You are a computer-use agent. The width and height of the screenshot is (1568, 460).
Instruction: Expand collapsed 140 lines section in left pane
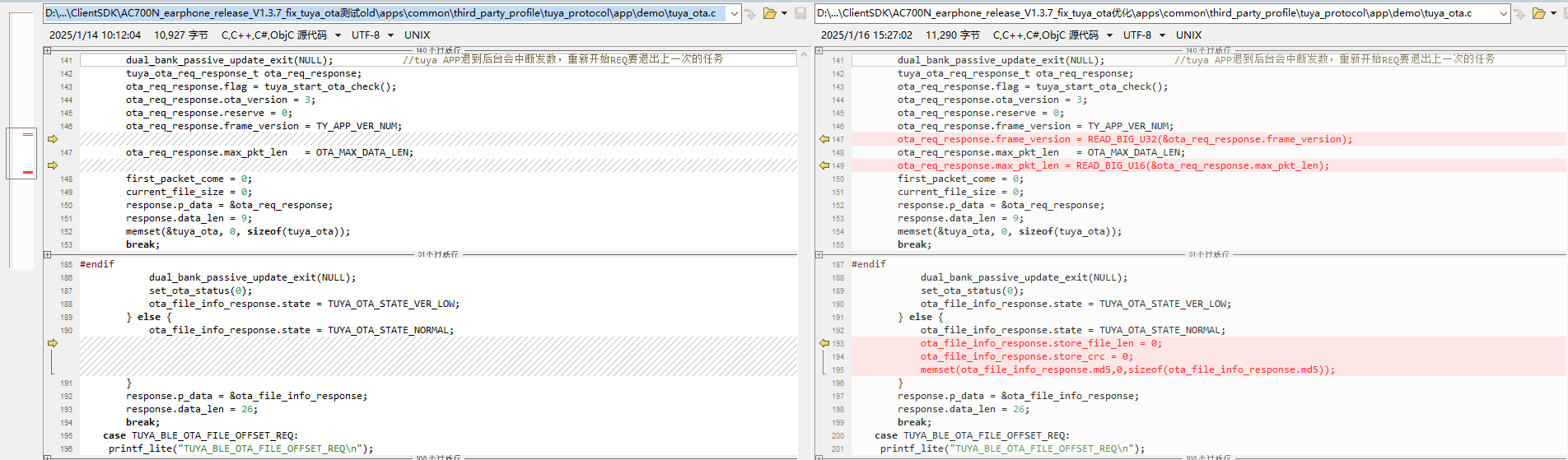48,50
